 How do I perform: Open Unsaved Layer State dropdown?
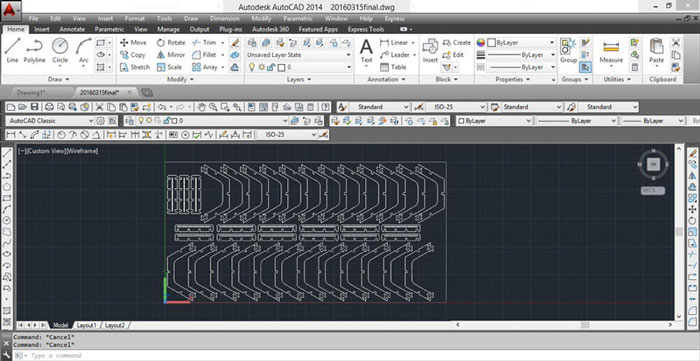point(299,54)
